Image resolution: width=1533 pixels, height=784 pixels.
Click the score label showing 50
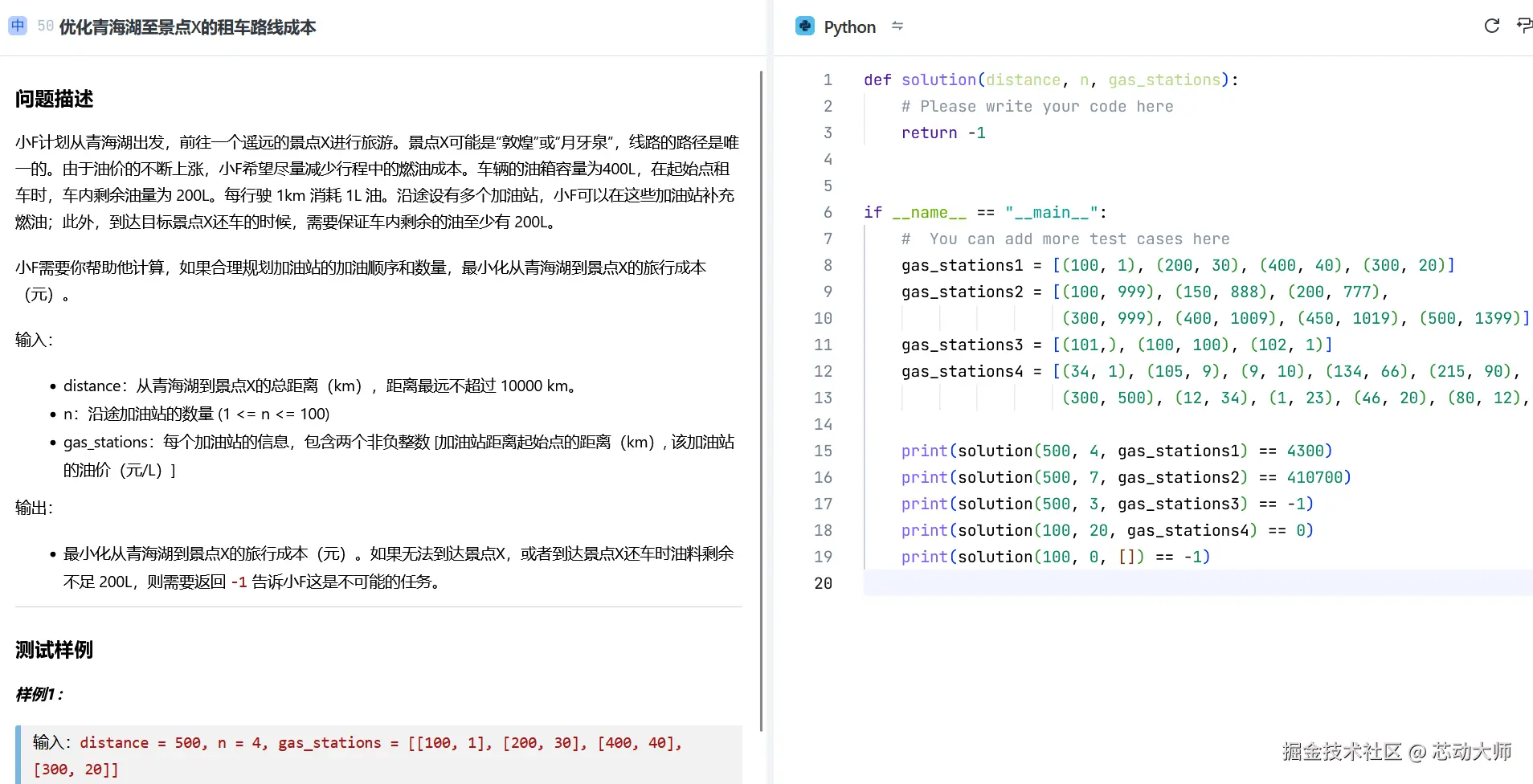click(45, 25)
